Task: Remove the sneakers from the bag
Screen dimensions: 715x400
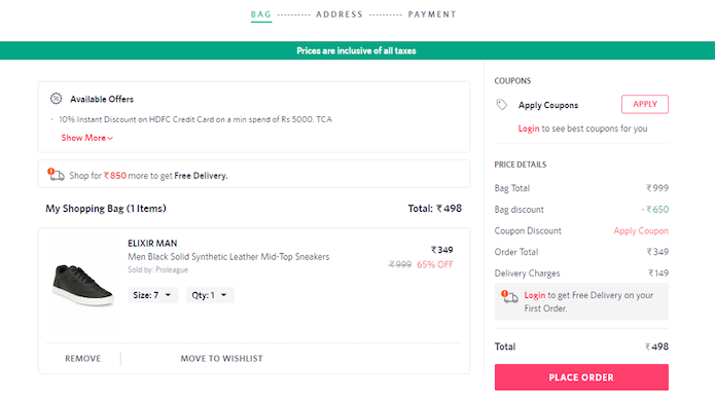Action: pyautogui.click(x=83, y=358)
